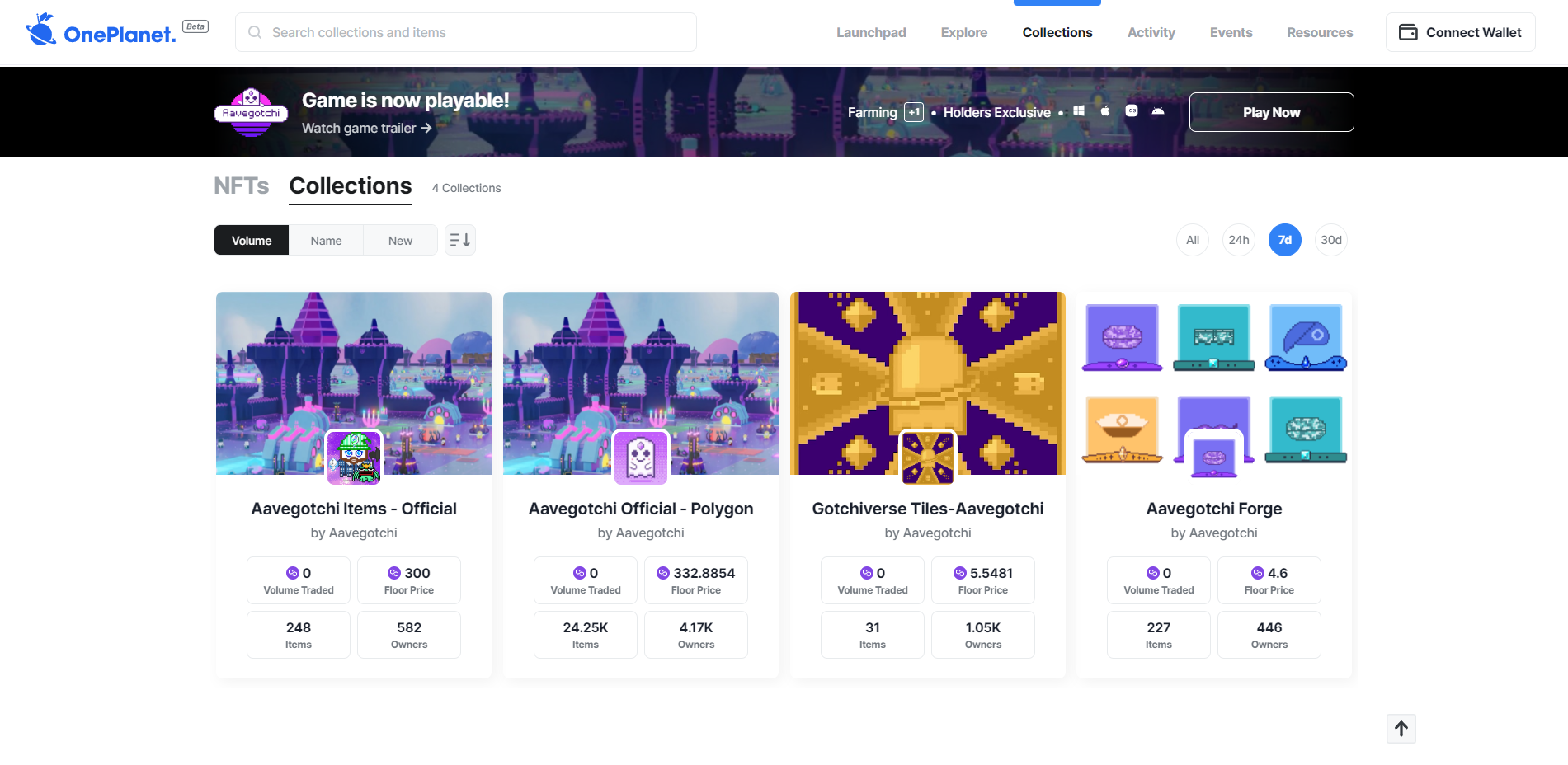
Task: Click the 1.05K Owners stat
Action: (983, 635)
